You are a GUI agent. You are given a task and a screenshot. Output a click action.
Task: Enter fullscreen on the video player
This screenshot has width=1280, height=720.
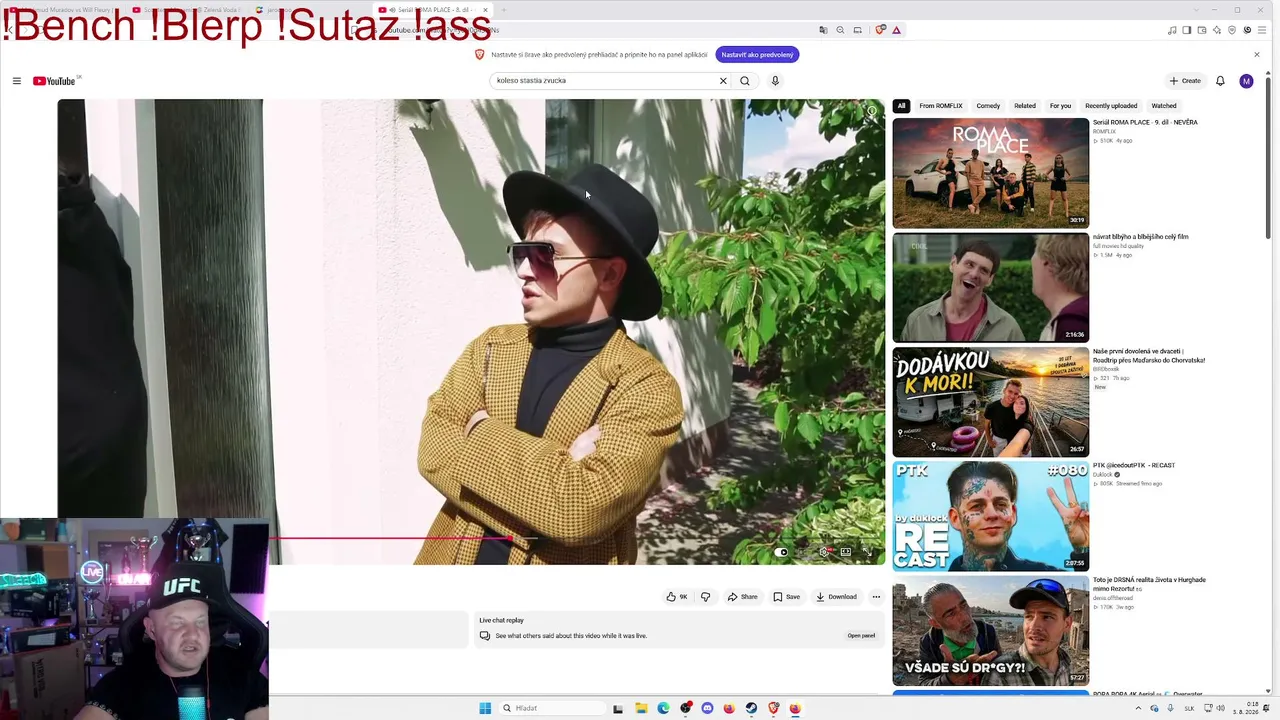tap(867, 552)
